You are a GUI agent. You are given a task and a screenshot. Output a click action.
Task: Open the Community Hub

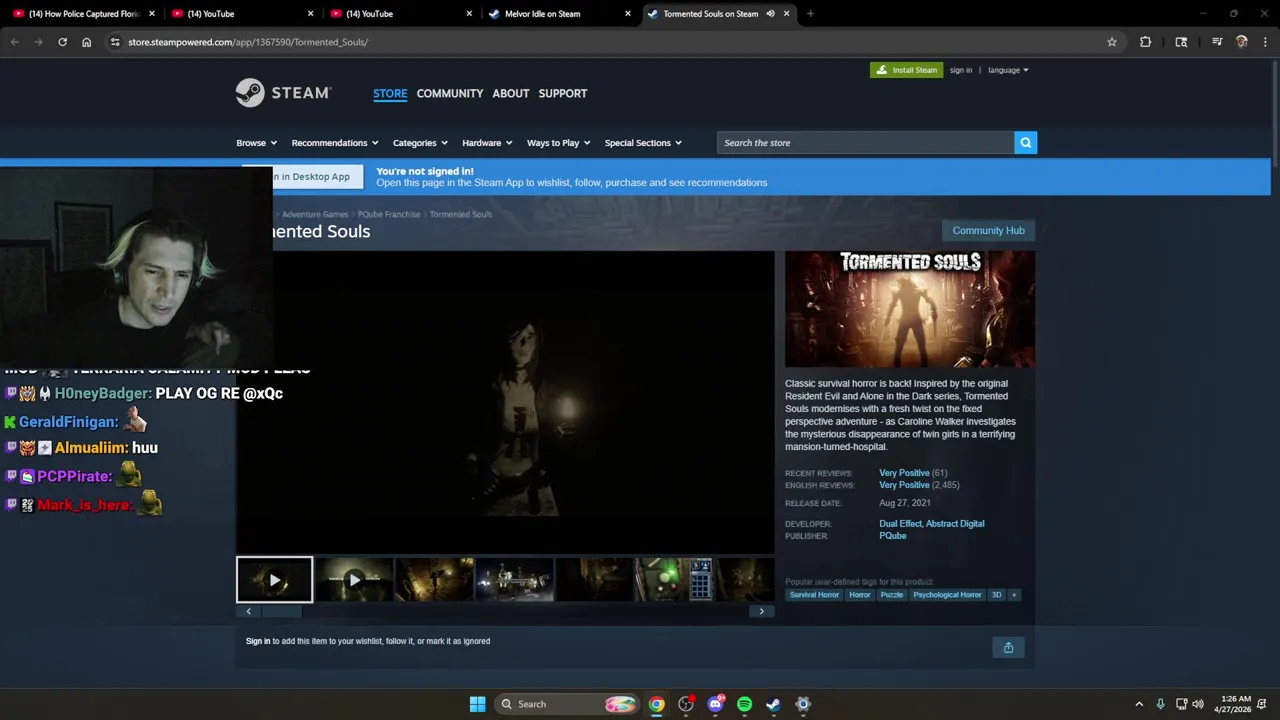(x=988, y=230)
